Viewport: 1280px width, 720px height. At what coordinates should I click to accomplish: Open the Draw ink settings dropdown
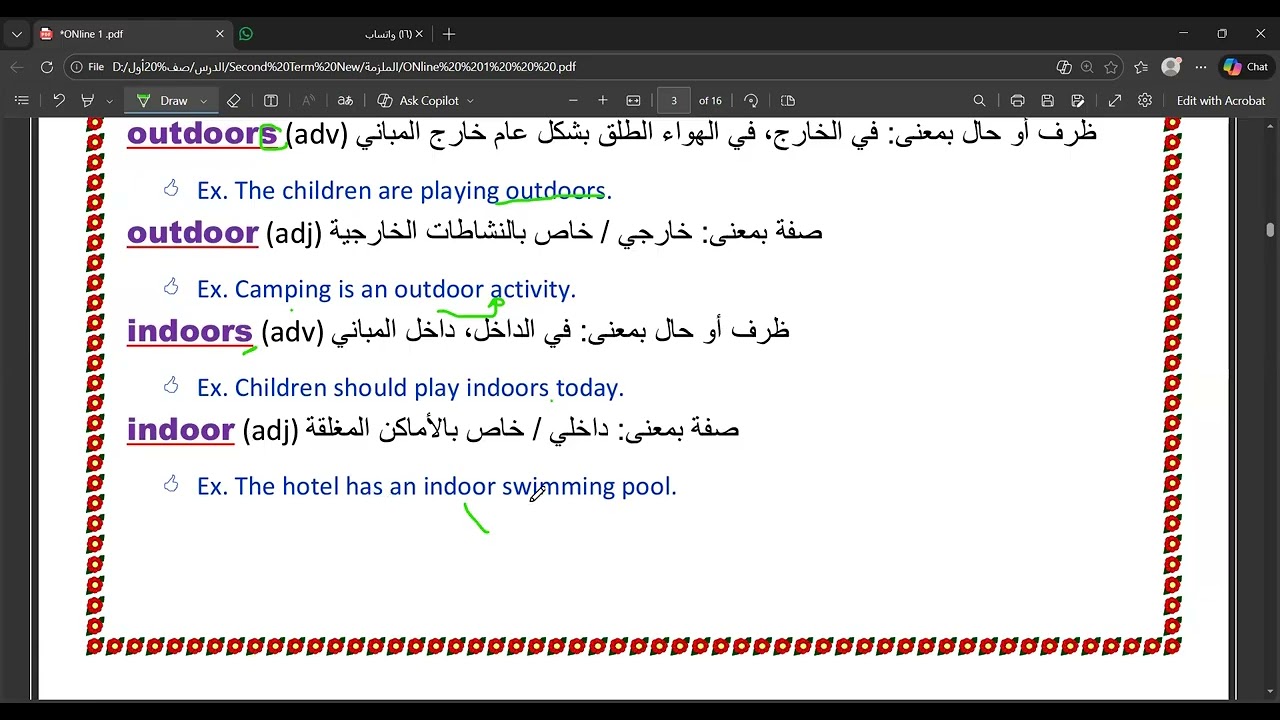203,101
